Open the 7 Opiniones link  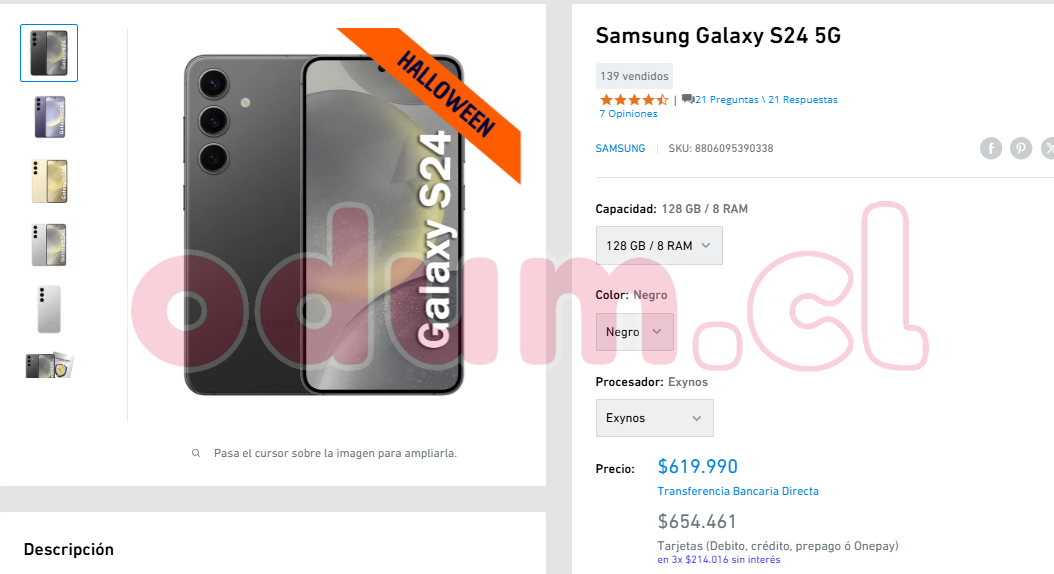click(x=628, y=114)
